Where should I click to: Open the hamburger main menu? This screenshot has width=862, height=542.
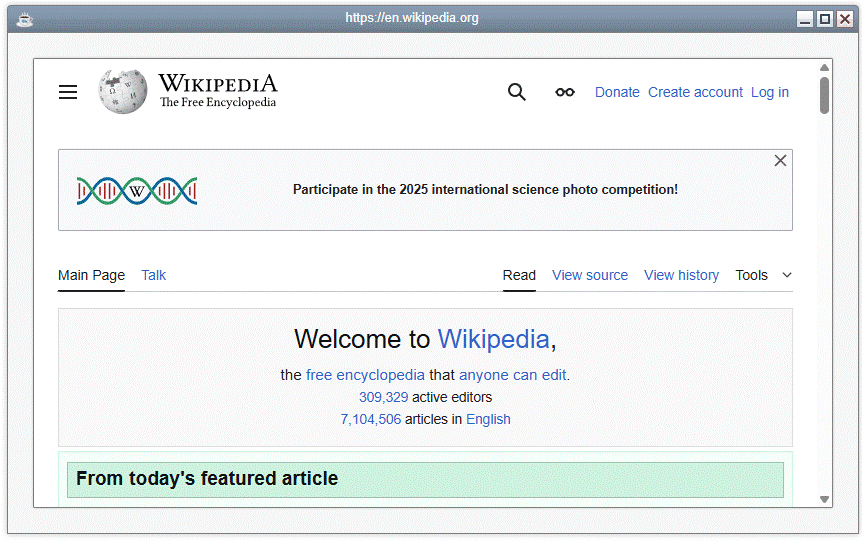point(68,92)
